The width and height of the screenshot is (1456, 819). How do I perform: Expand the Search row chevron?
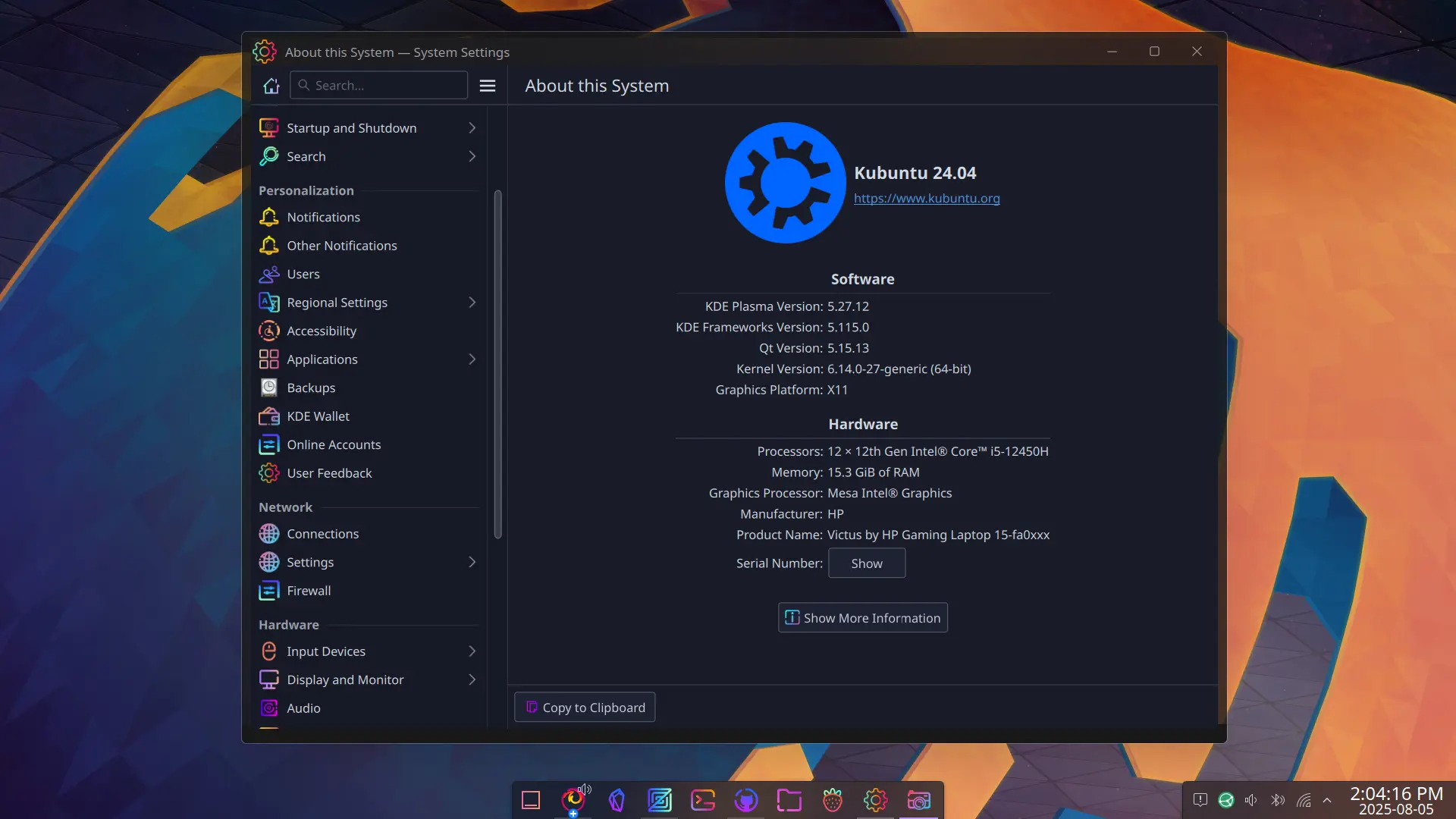click(472, 156)
